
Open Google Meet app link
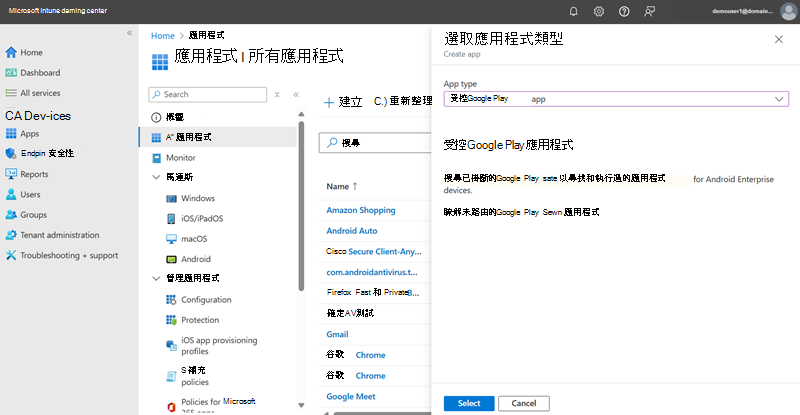[351, 397]
